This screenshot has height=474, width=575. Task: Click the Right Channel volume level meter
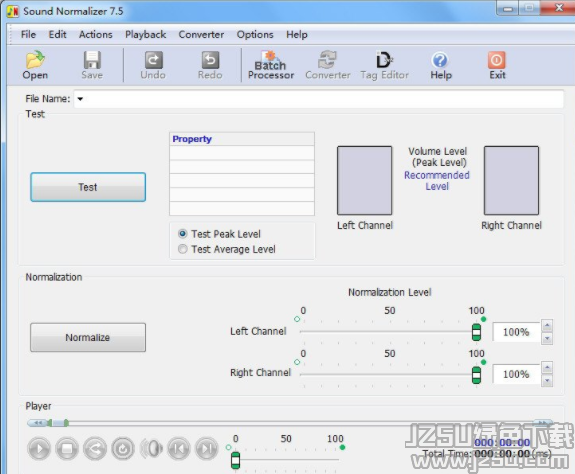point(511,180)
